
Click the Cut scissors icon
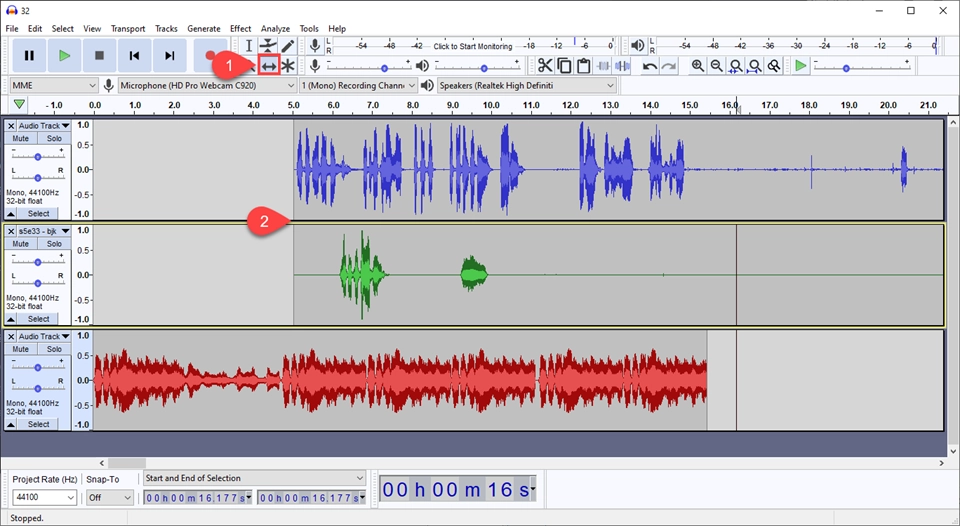pos(544,66)
